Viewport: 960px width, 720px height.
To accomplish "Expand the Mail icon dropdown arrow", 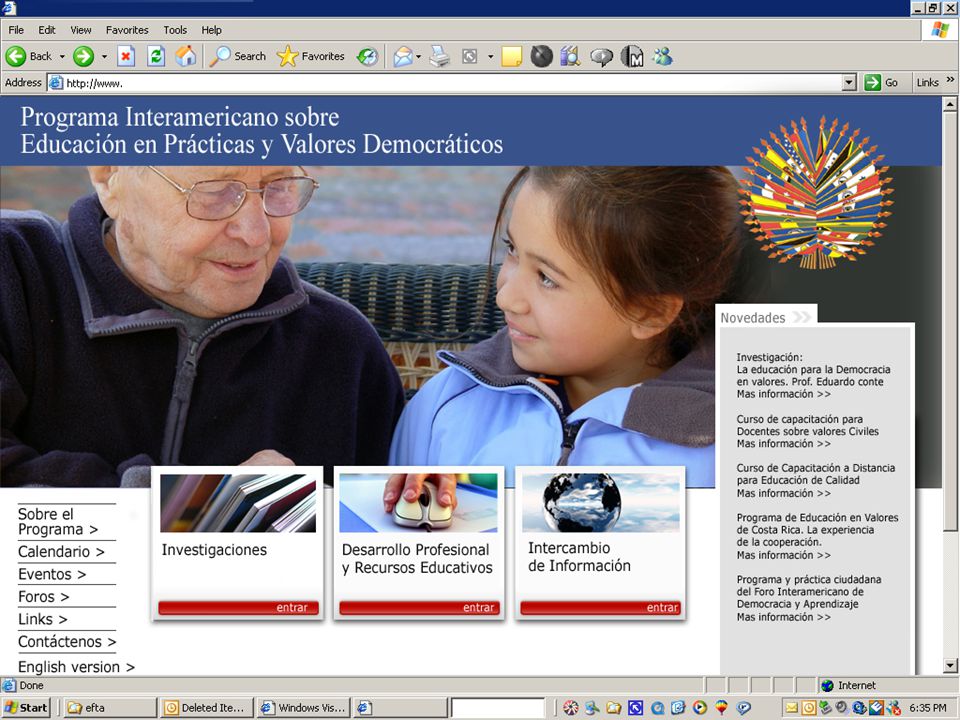I will pyautogui.click(x=419, y=56).
